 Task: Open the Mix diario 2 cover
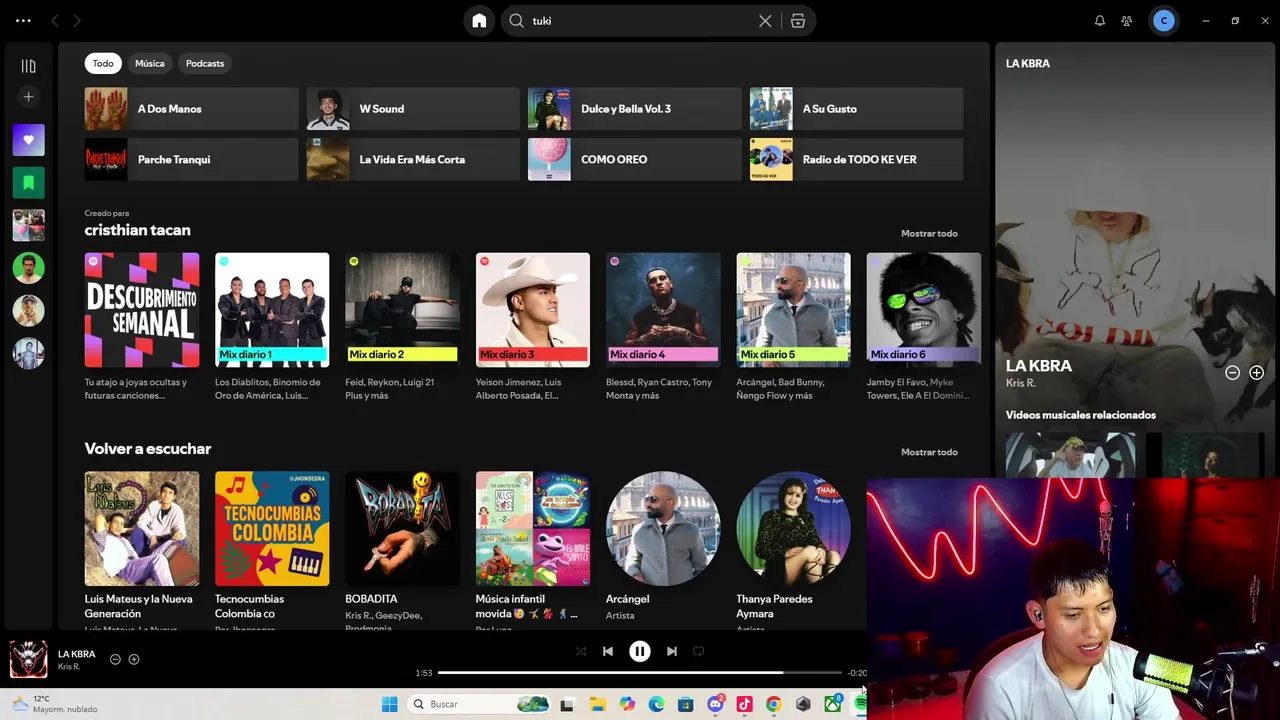pos(402,310)
